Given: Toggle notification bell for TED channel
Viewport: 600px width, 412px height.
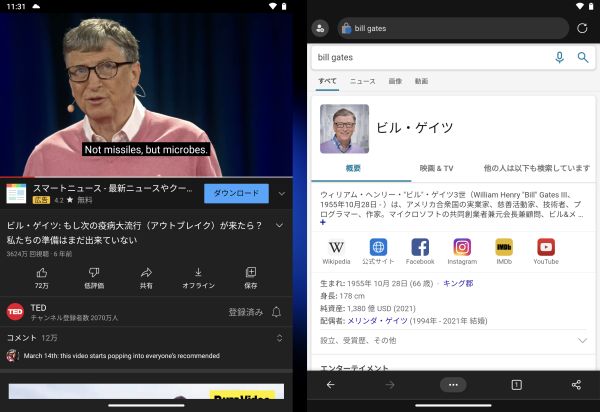Looking at the screenshot, I should (277, 312).
